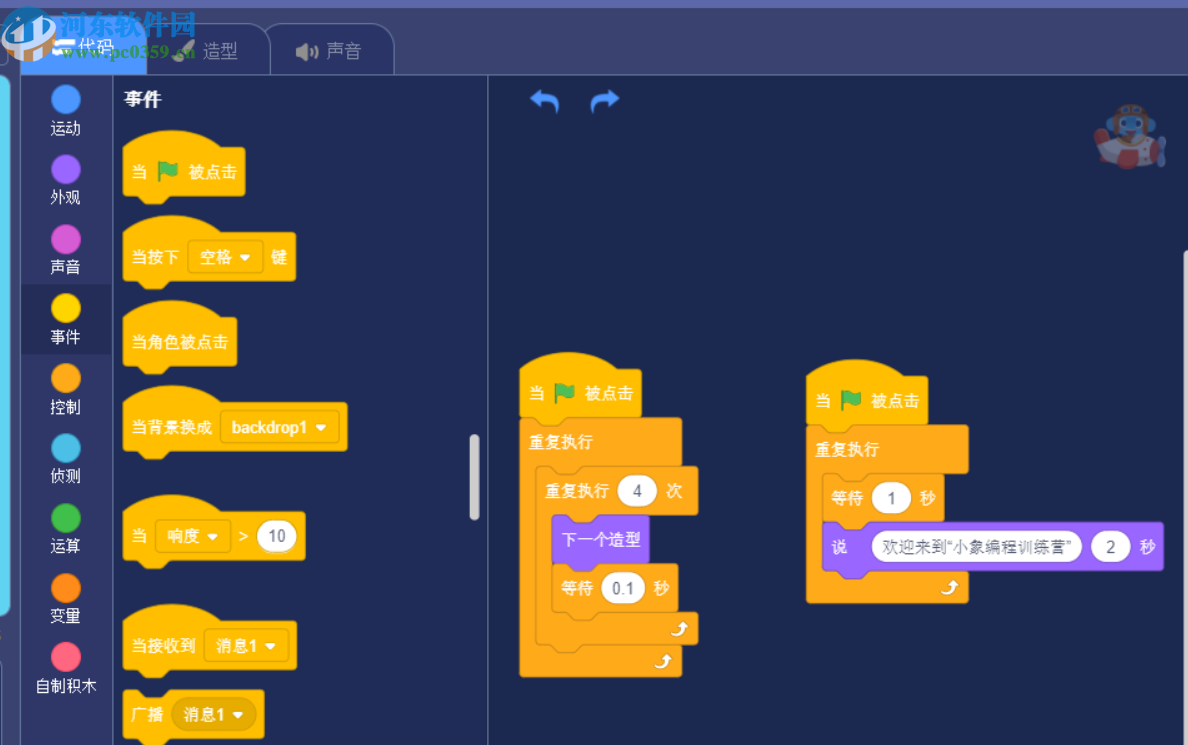Open the 响度 dropdown
This screenshot has width=1188, height=745.
click(192, 537)
